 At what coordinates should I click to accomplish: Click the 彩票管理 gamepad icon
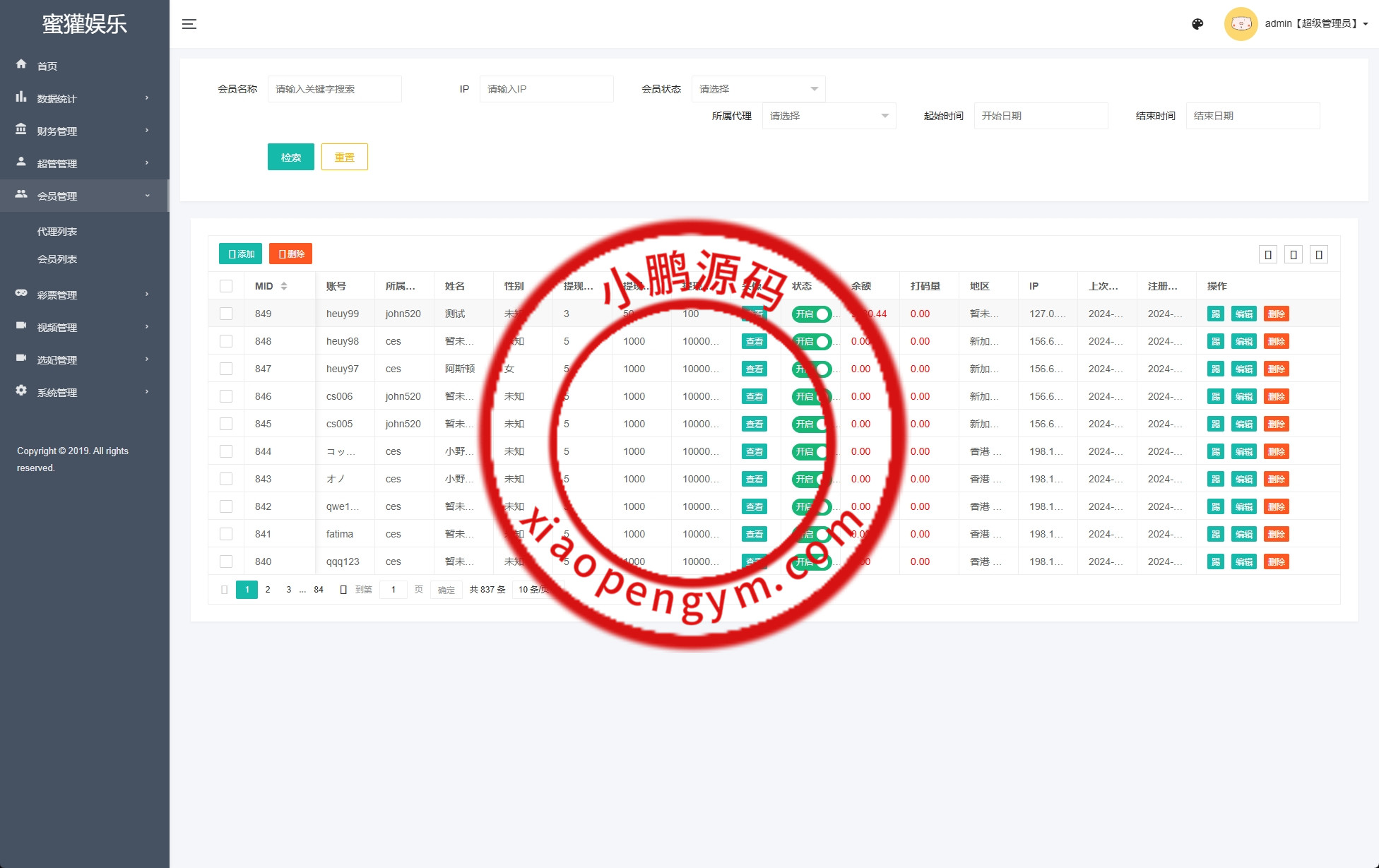(x=21, y=293)
